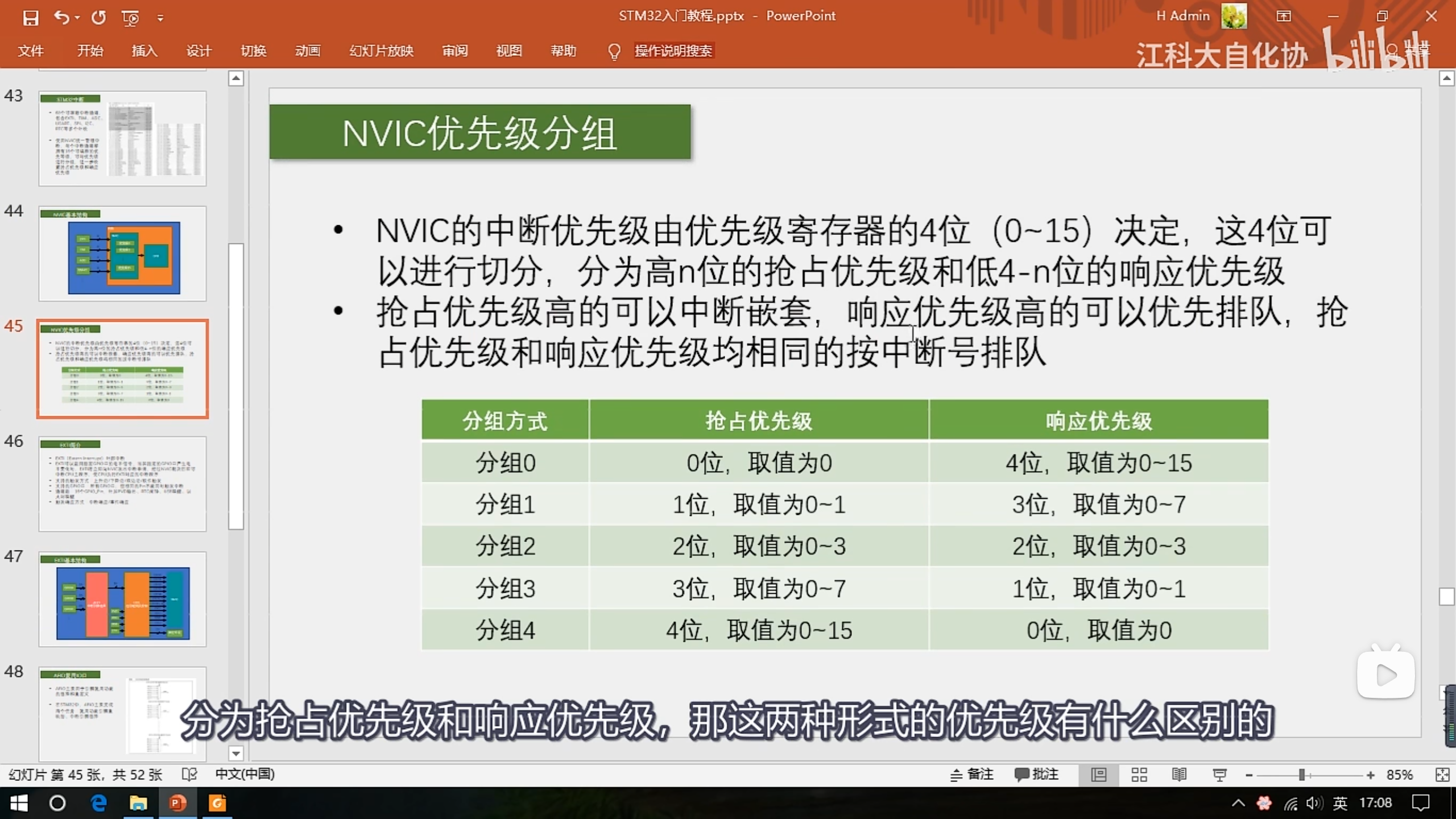Launch Slide Show from status bar icon

coord(1219,775)
